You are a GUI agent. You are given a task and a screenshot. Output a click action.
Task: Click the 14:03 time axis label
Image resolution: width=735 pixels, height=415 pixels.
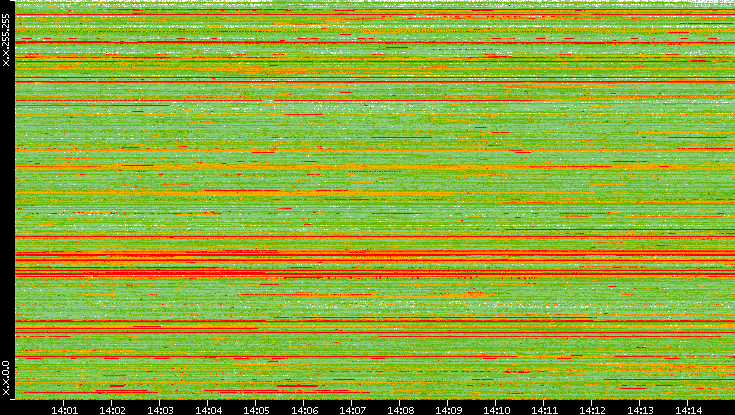[x=160, y=411]
